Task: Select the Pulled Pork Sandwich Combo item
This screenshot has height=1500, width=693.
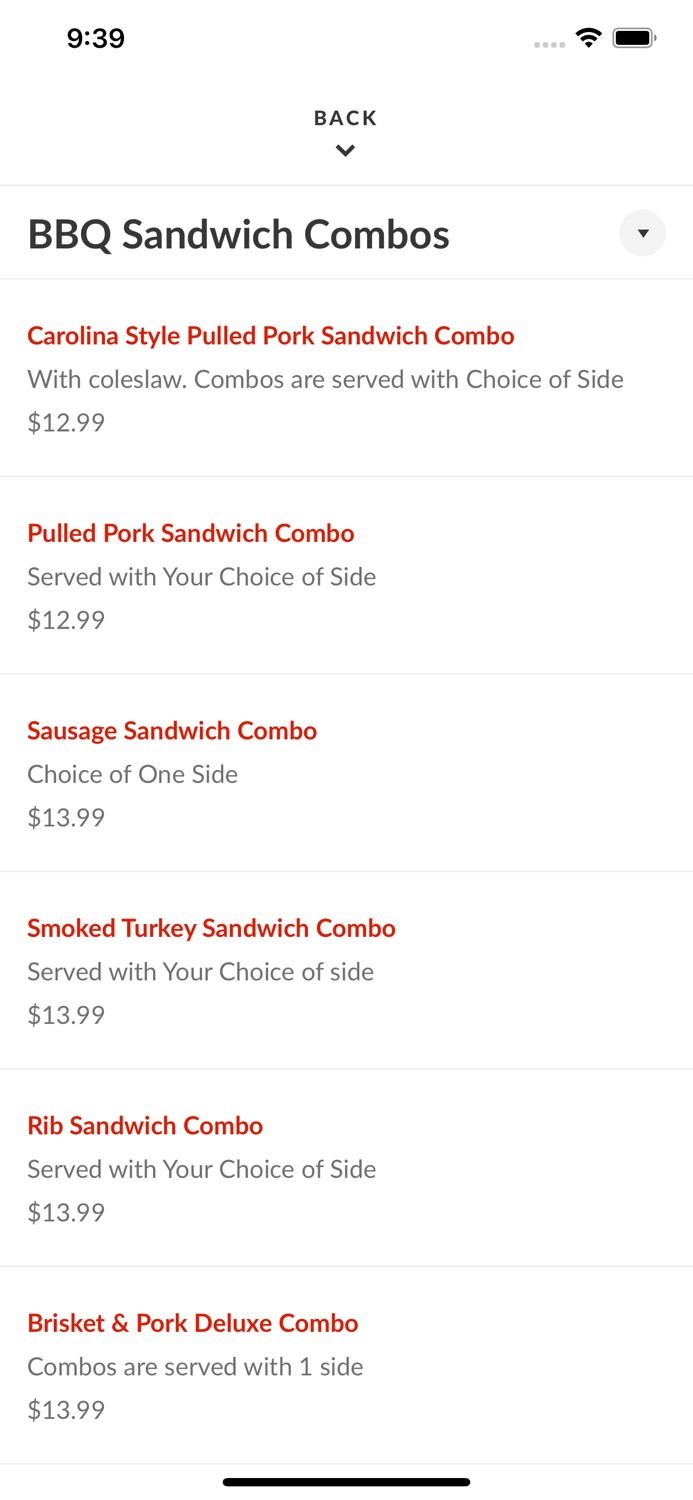Action: click(x=191, y=533)
